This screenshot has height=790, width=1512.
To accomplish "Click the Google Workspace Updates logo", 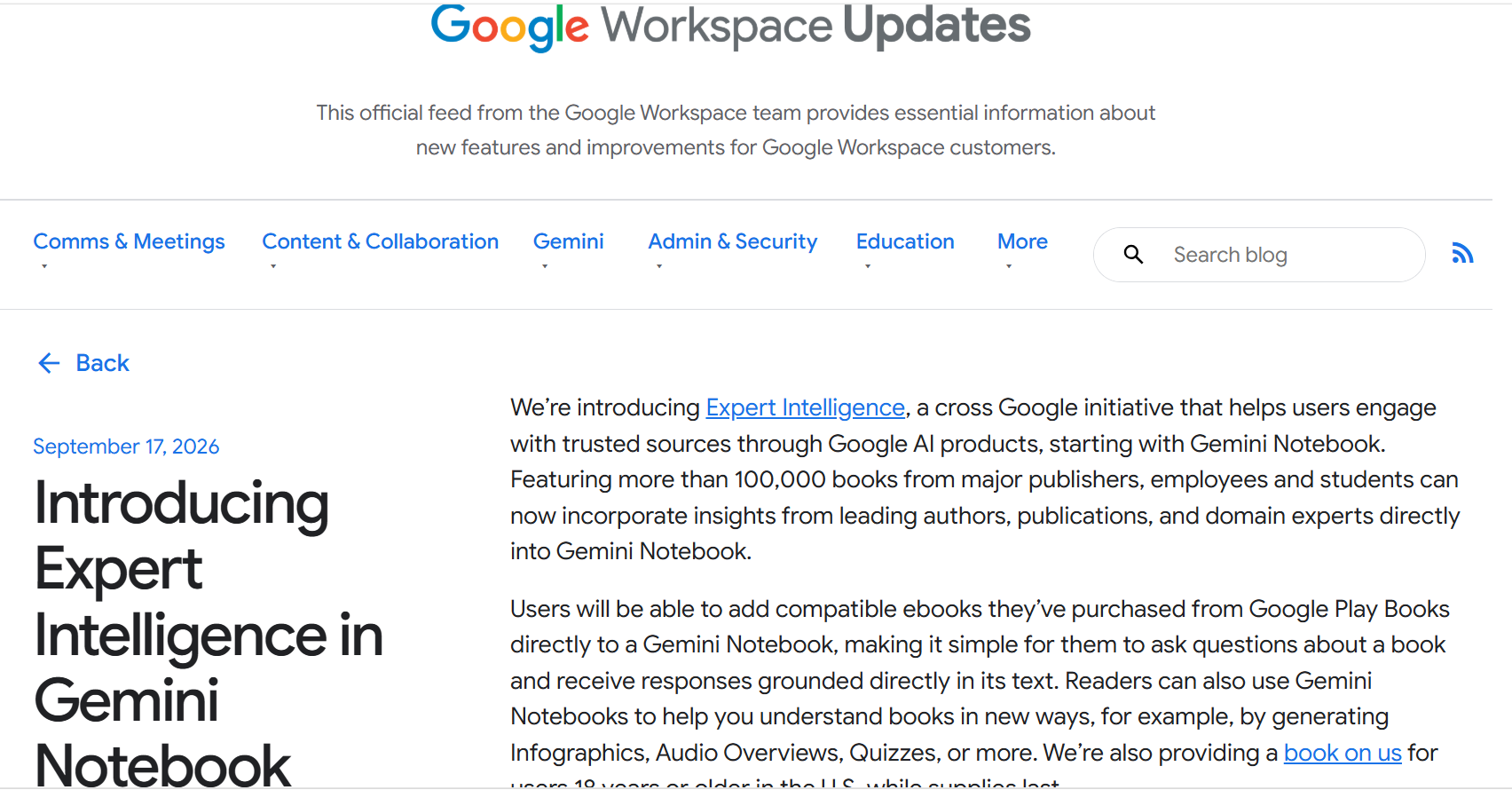I will click(x=730, y=27).
